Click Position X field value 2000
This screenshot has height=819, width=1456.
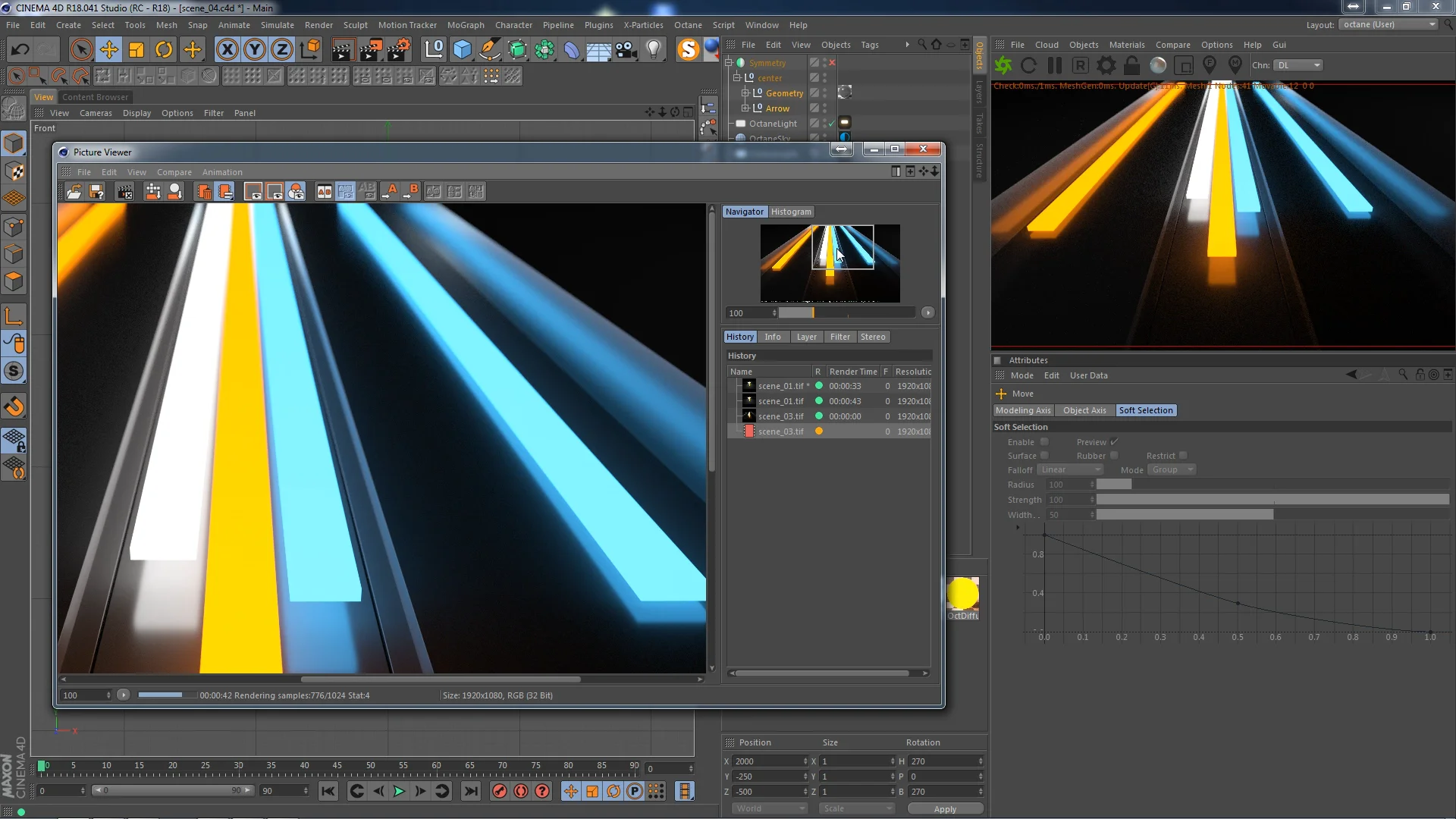[x=770, y=761]
